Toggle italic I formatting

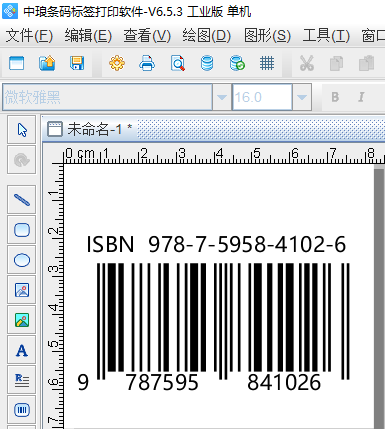361,97
